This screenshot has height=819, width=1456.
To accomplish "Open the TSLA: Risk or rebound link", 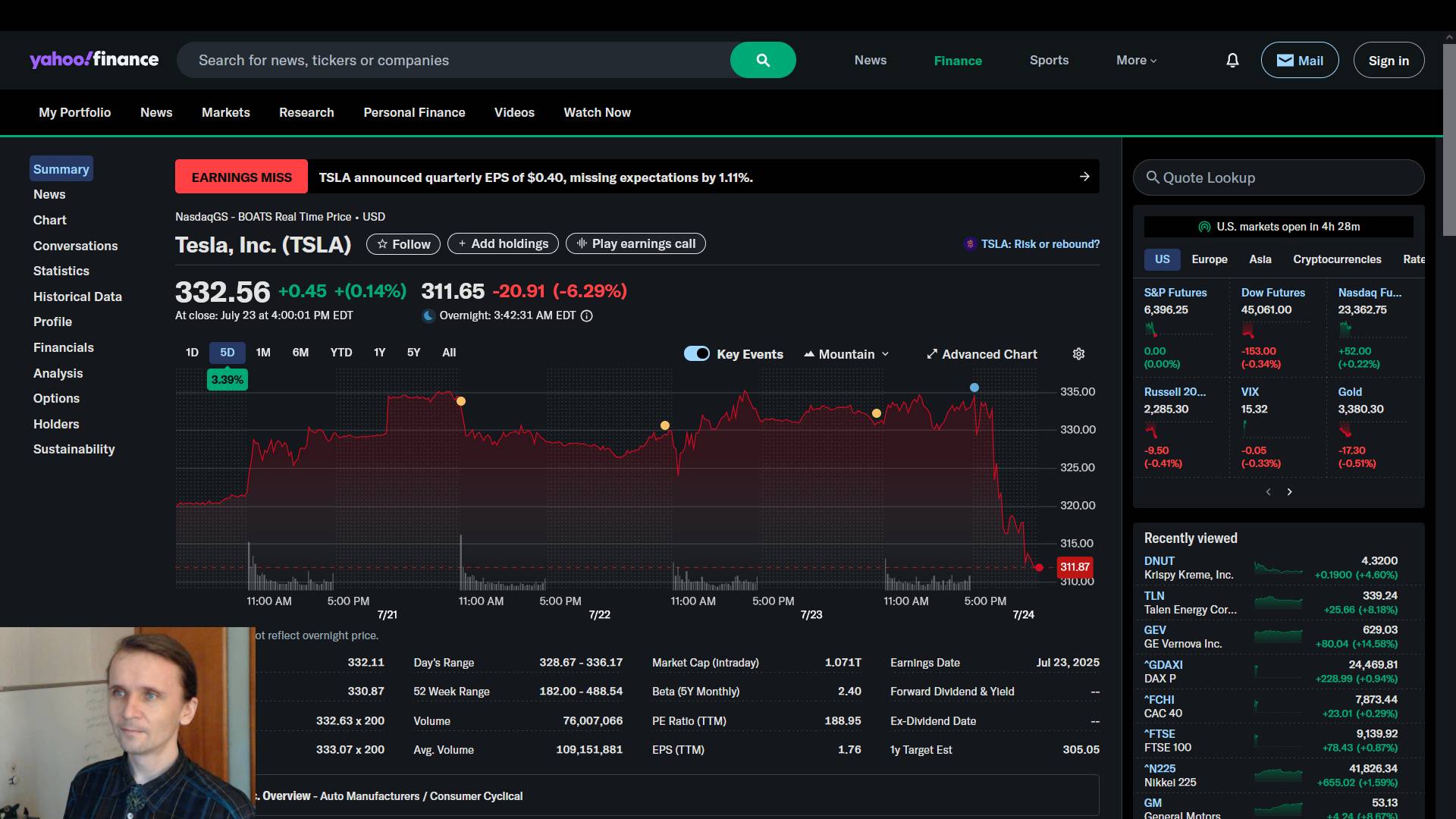I will 1039,244.
